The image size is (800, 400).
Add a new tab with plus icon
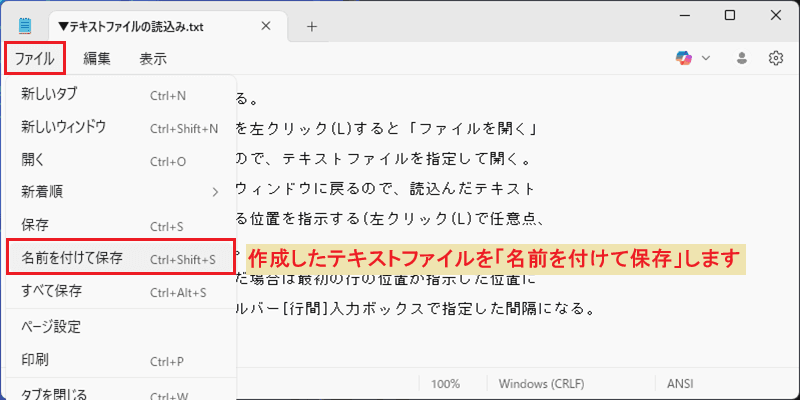(x=312, y=27)
